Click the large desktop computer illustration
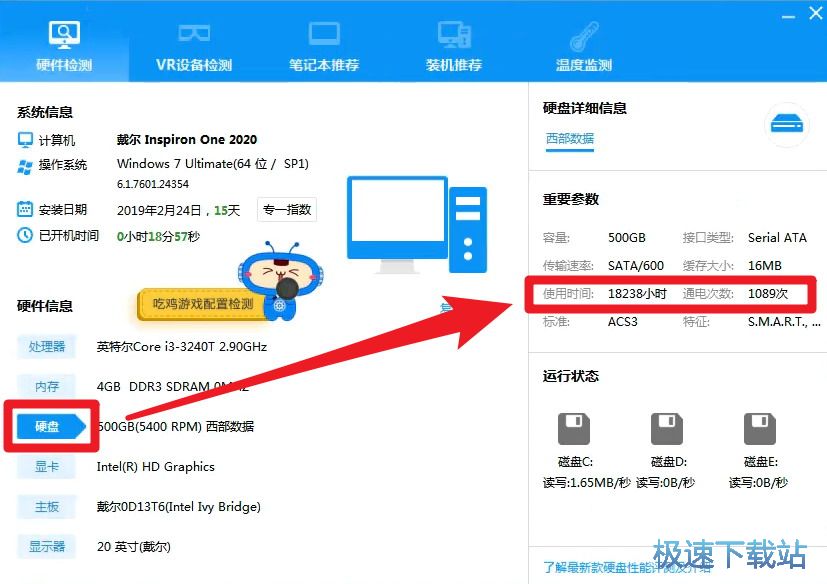 417,225
